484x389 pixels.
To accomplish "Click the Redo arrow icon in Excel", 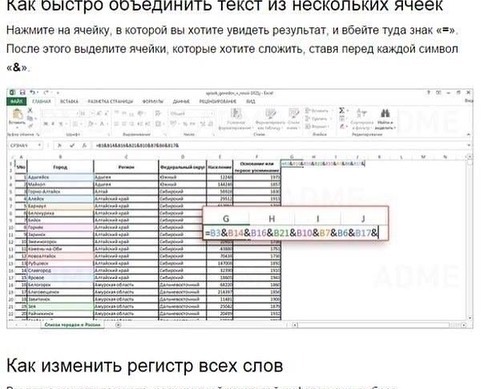I will [x=46, y=92].
